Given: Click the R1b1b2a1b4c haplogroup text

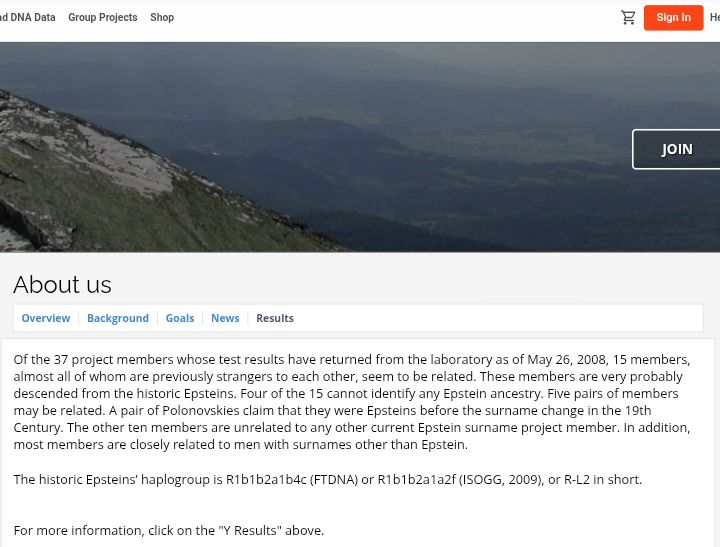Looking at the screenshot, I should click(266, 479).
